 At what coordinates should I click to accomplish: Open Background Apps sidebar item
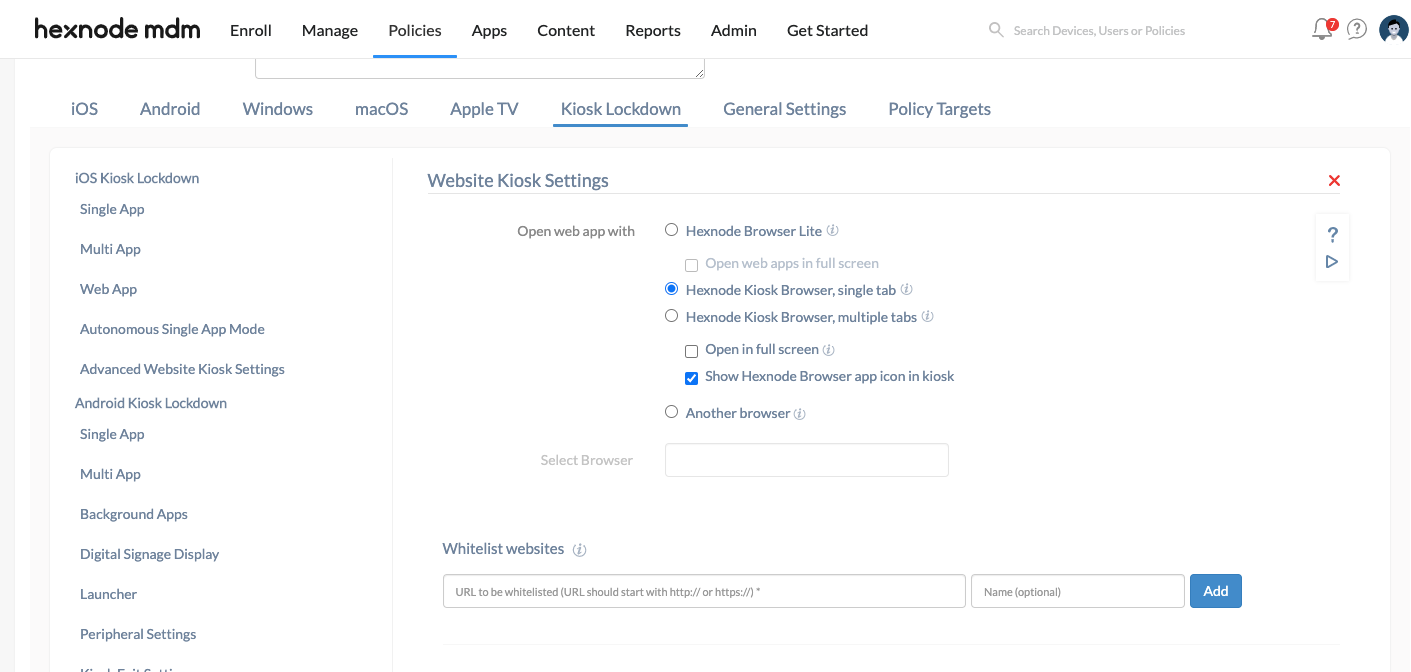coord(134,514)
